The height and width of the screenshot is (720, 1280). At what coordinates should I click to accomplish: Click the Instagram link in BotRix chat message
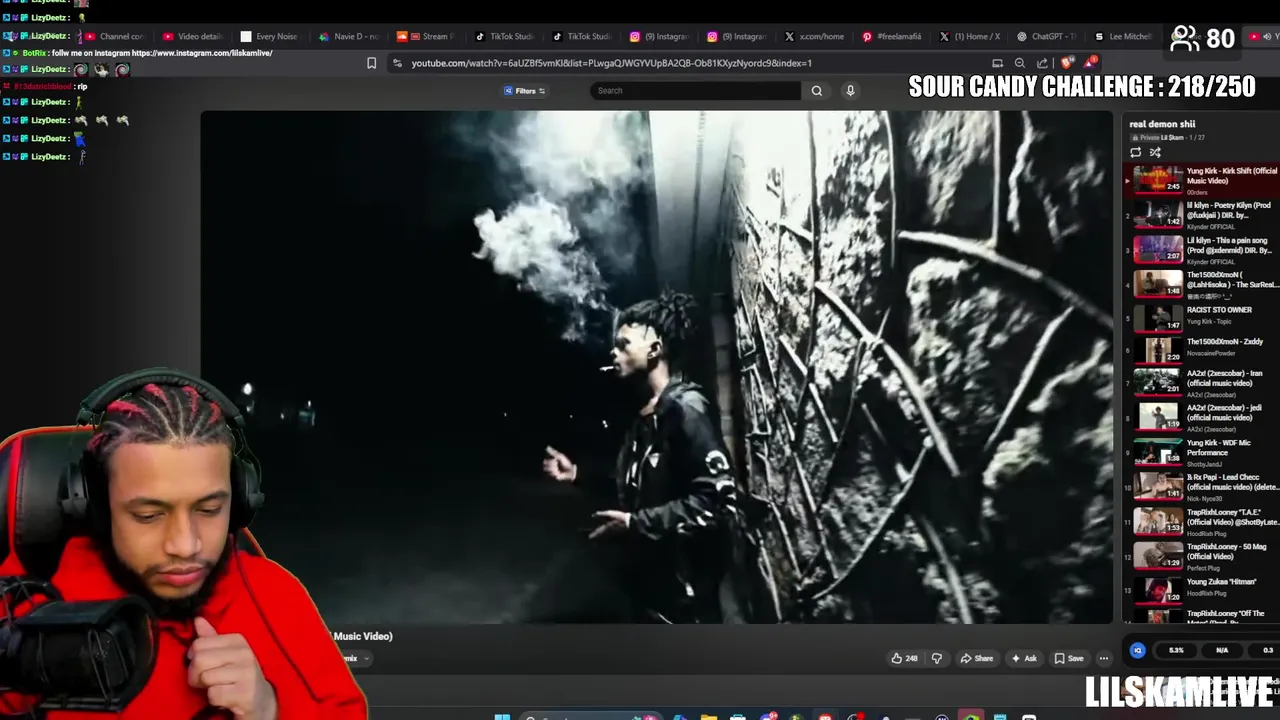[202, 53]
